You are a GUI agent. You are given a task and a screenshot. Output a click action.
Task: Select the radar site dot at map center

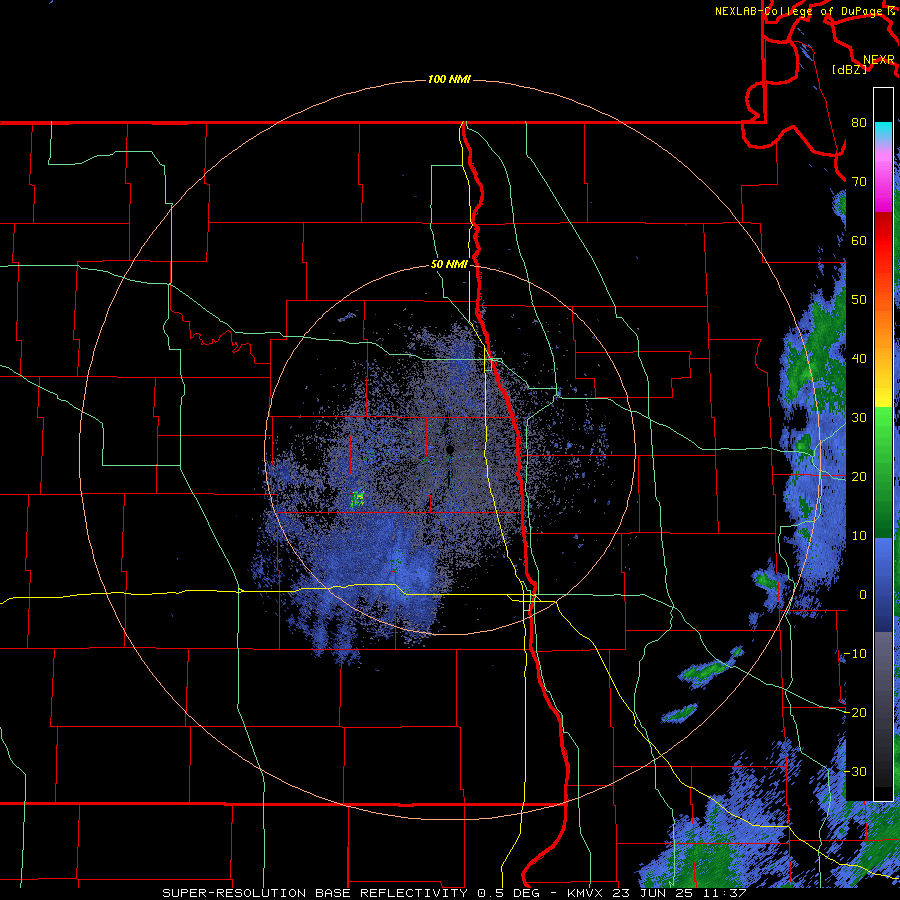point(450,449)
